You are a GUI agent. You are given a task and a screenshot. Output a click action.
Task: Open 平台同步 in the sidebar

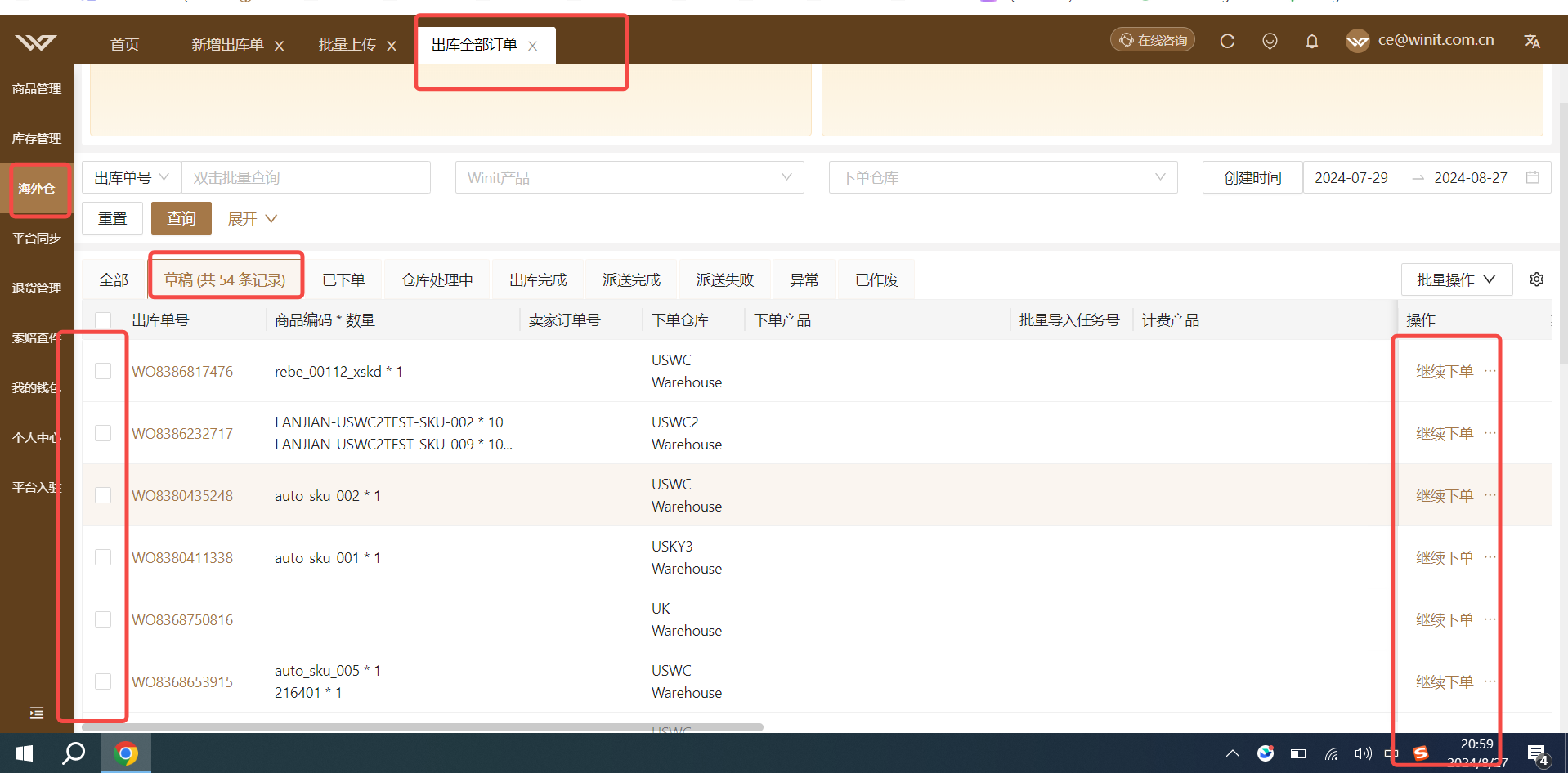point(37,238)
